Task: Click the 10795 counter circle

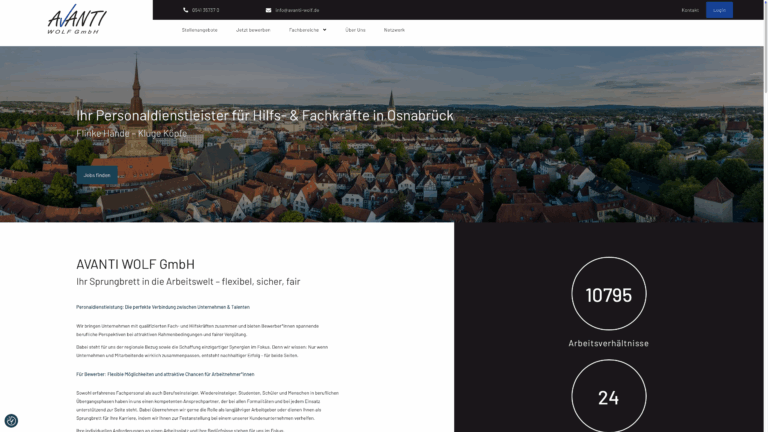Action: 609,294
